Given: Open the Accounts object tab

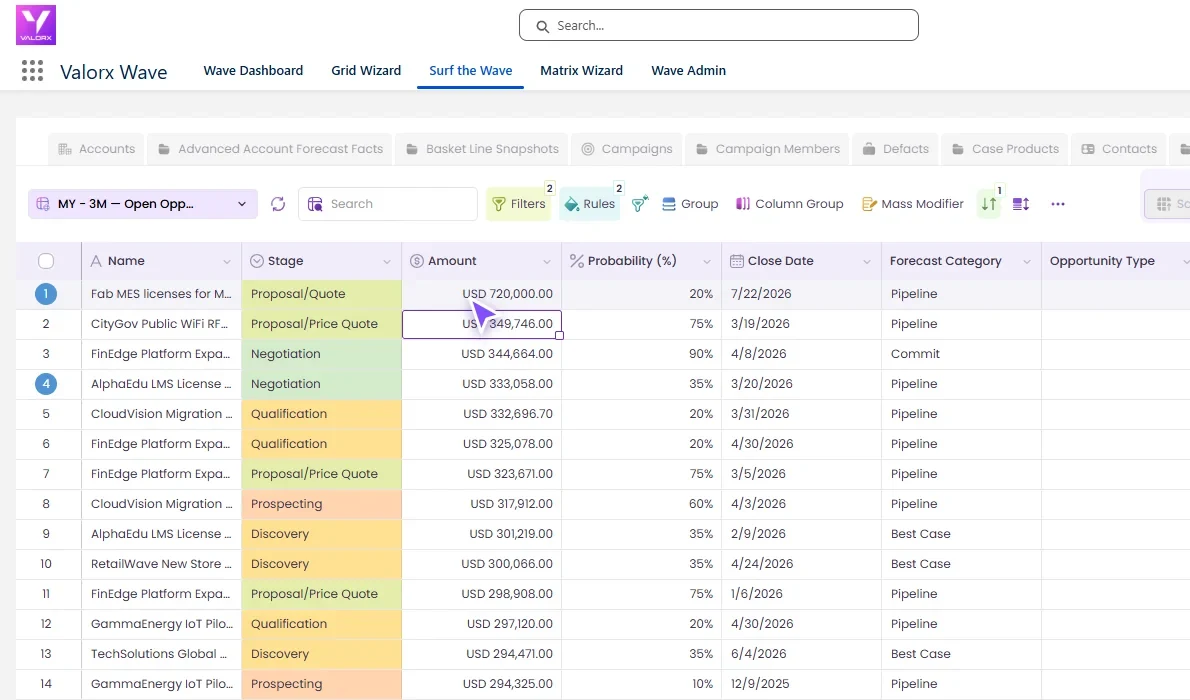Looking at the screenshot, I should [96, 149].
